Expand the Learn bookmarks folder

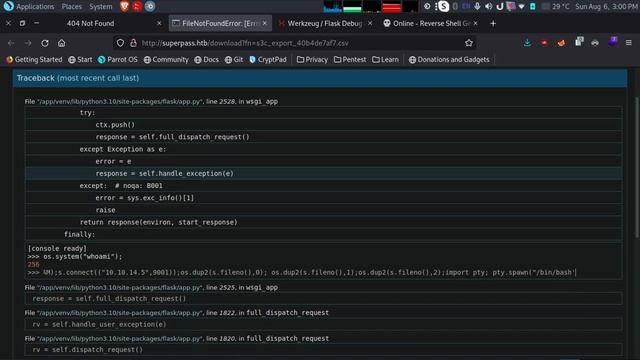click(x=385, y=60)
